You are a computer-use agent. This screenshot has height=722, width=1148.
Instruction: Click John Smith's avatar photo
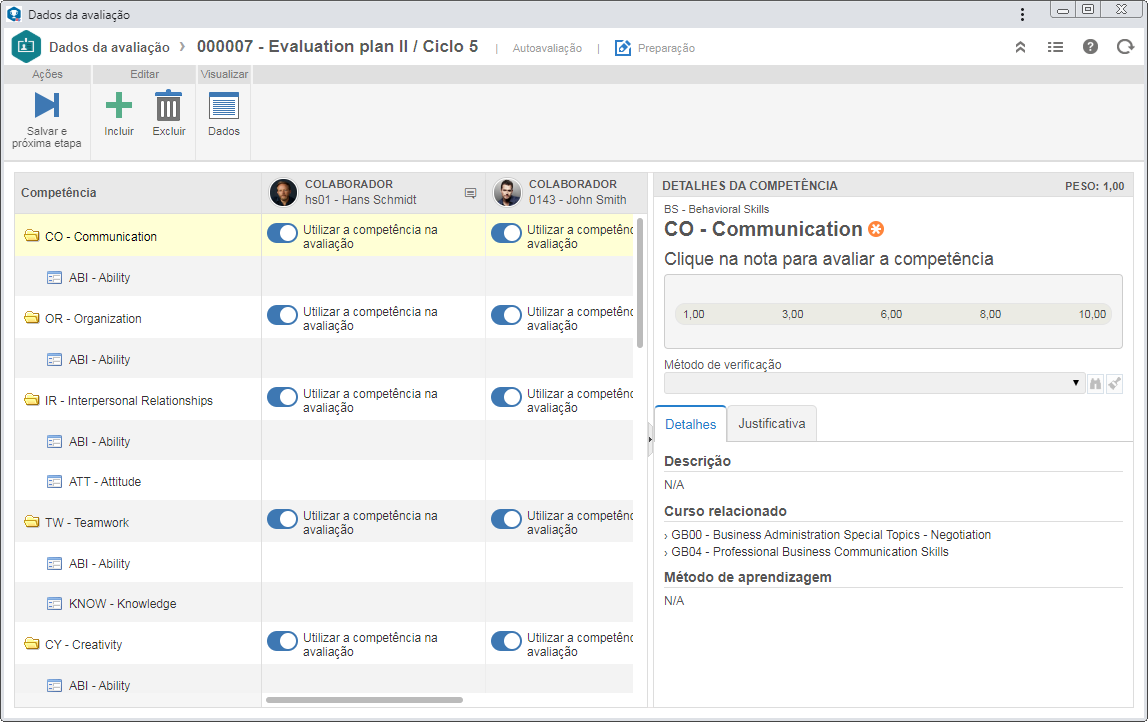click(x=507, y=193)
